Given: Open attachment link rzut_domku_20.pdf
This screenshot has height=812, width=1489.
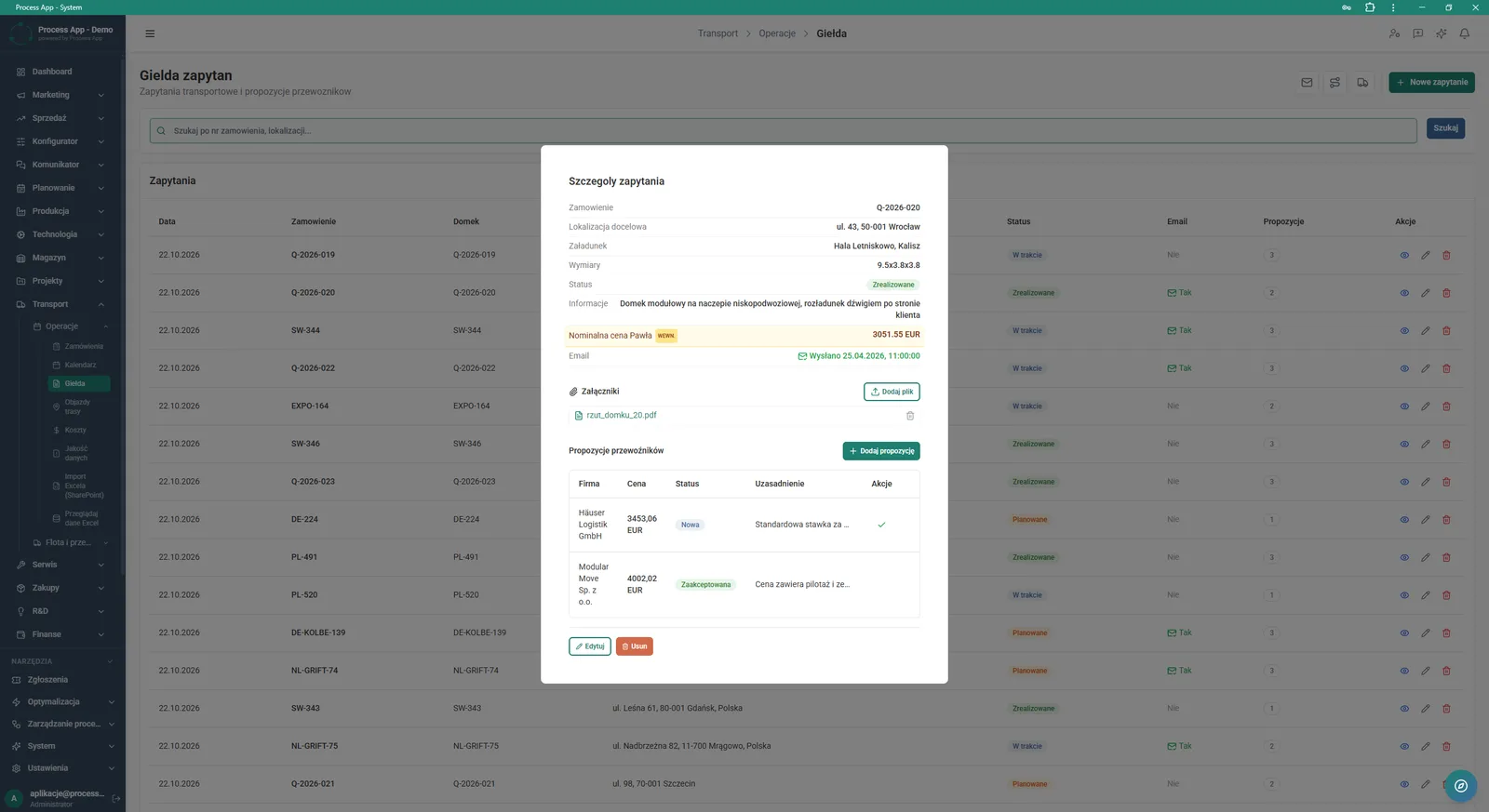Looking at the screenshot, I should 621,416.
